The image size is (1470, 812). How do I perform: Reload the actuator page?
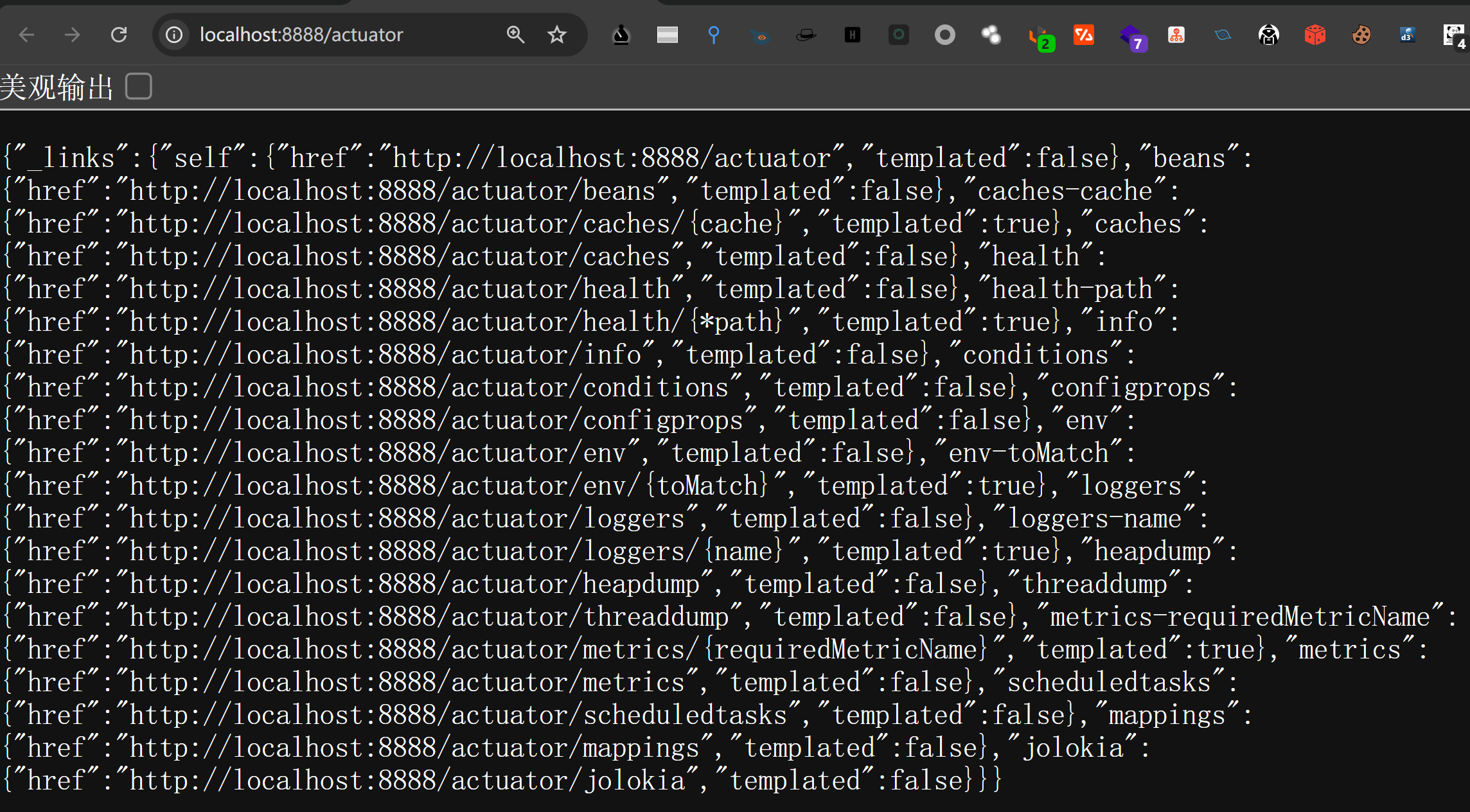coord(119,35)
